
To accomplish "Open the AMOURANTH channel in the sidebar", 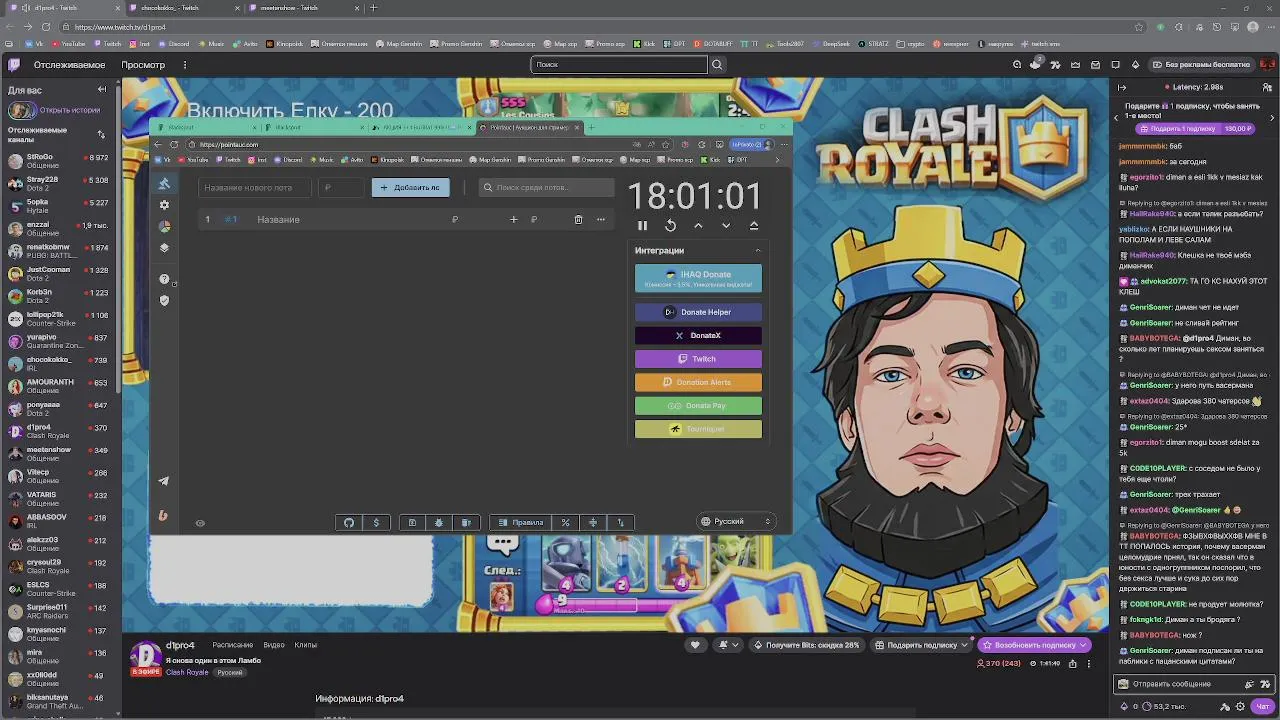I will tap(60, 386).
